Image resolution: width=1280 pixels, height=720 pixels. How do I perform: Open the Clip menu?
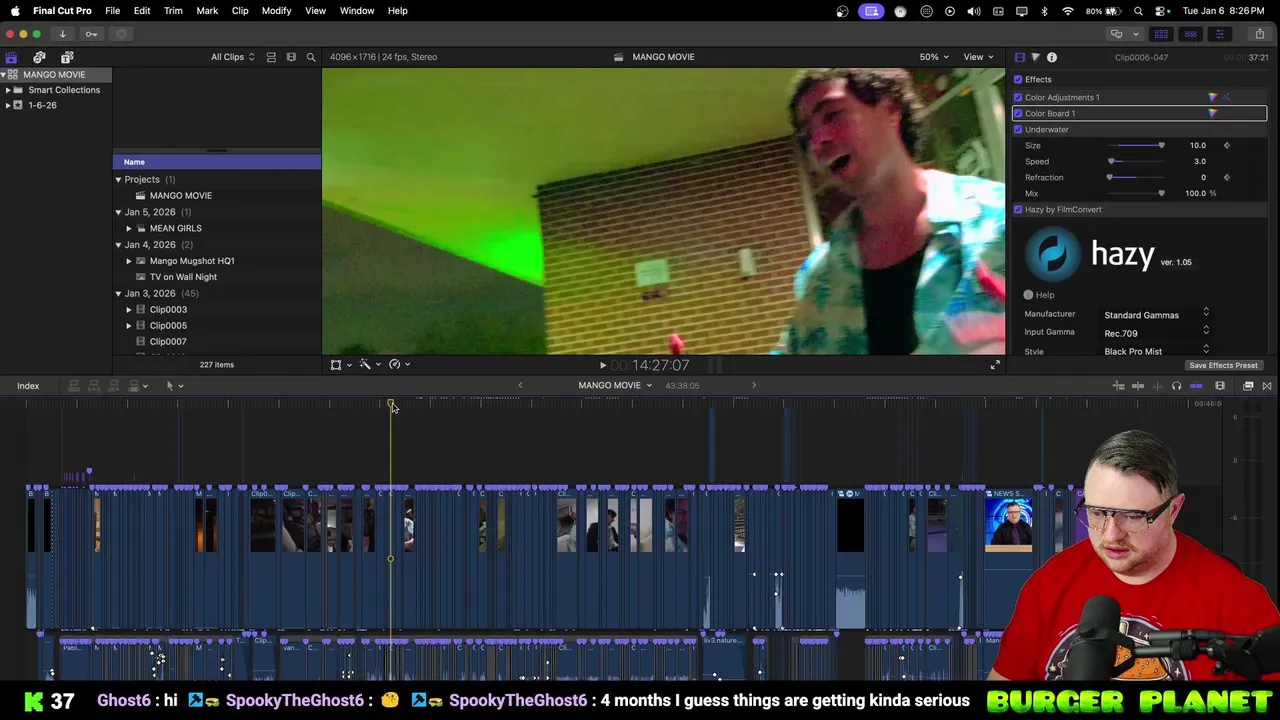(x=240, y=10)
